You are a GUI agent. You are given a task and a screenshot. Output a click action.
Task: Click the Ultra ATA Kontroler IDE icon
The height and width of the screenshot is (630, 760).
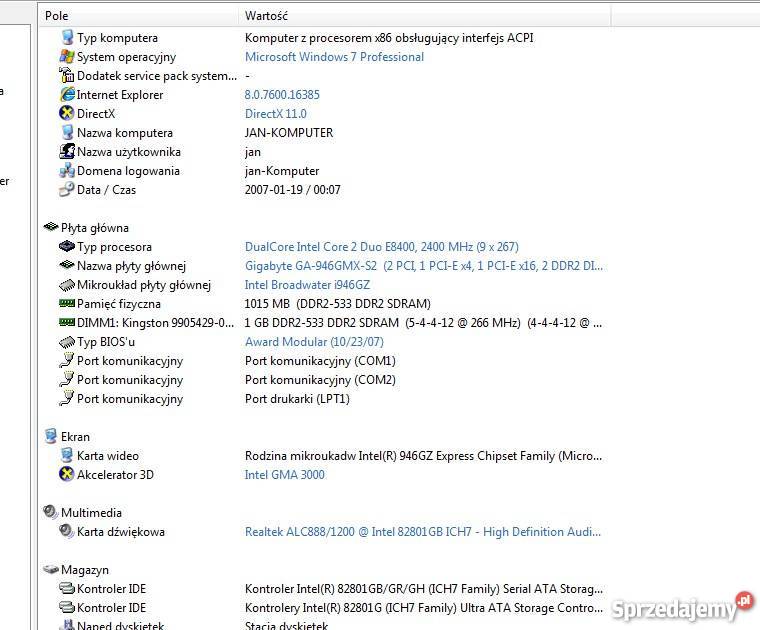point(67,607)
